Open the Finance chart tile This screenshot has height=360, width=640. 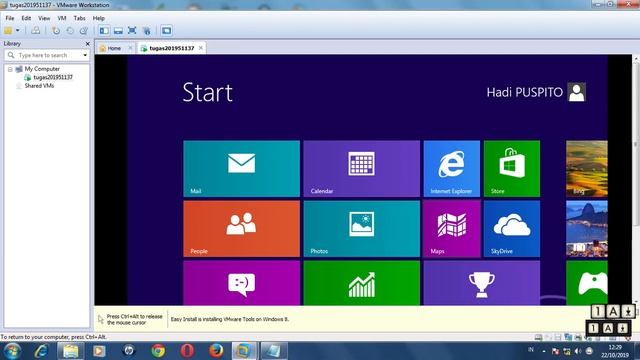point(362,283)
